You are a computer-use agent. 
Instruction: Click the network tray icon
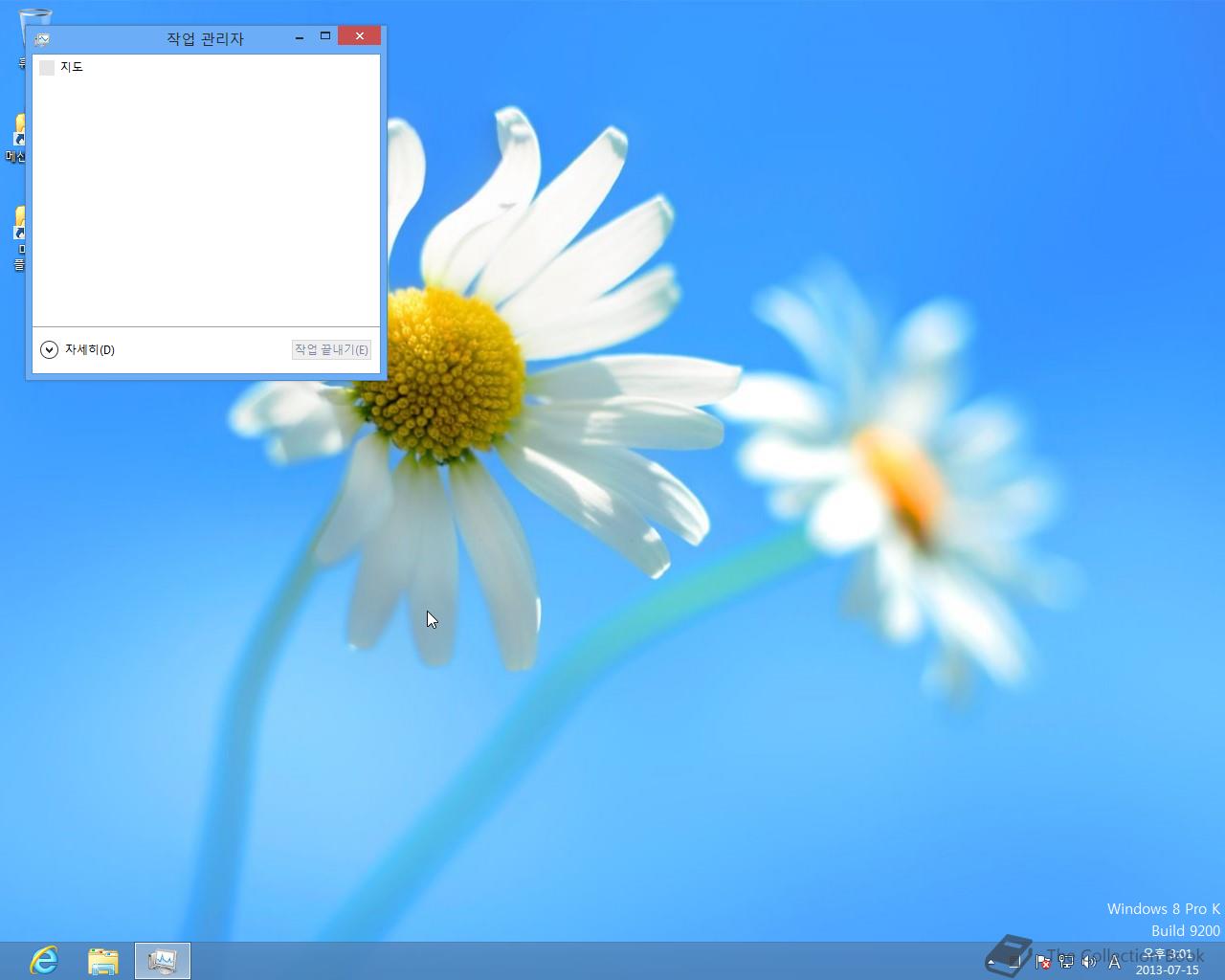(x=1066, y=962)
